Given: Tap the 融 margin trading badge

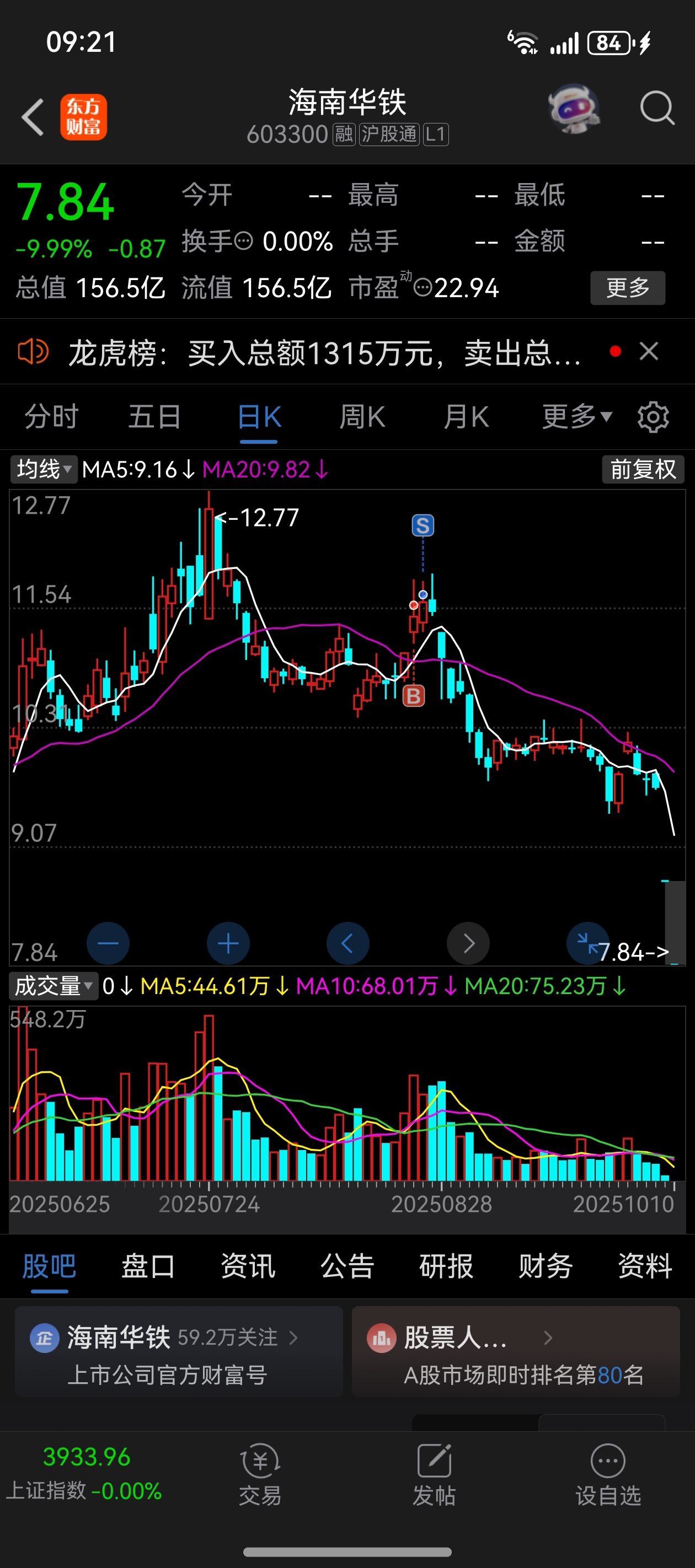Looking at the screenshot, I should point(344,134).
